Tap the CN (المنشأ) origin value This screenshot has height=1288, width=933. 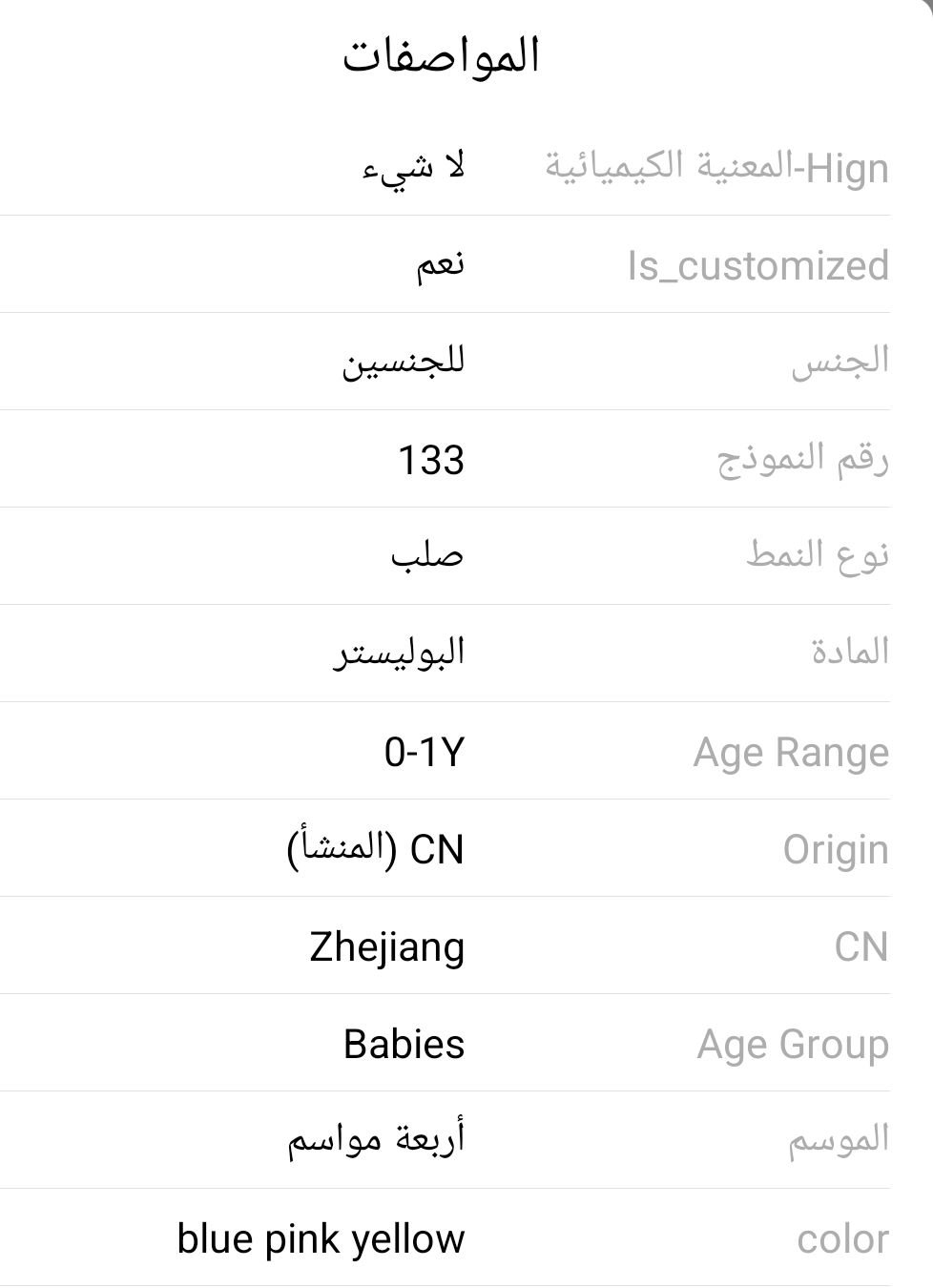(x=375, y=848)
